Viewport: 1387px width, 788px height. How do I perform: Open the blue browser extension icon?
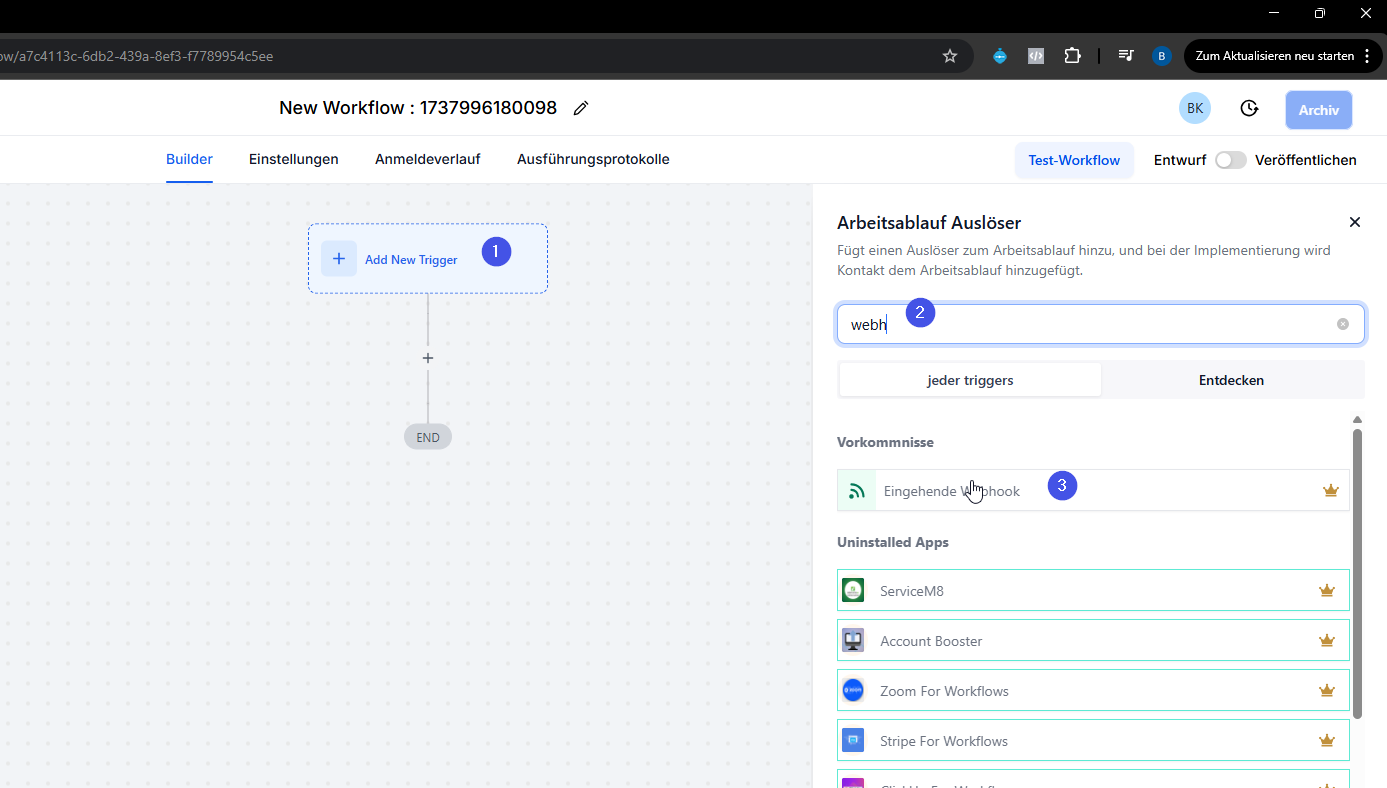tap(1000, 56)
